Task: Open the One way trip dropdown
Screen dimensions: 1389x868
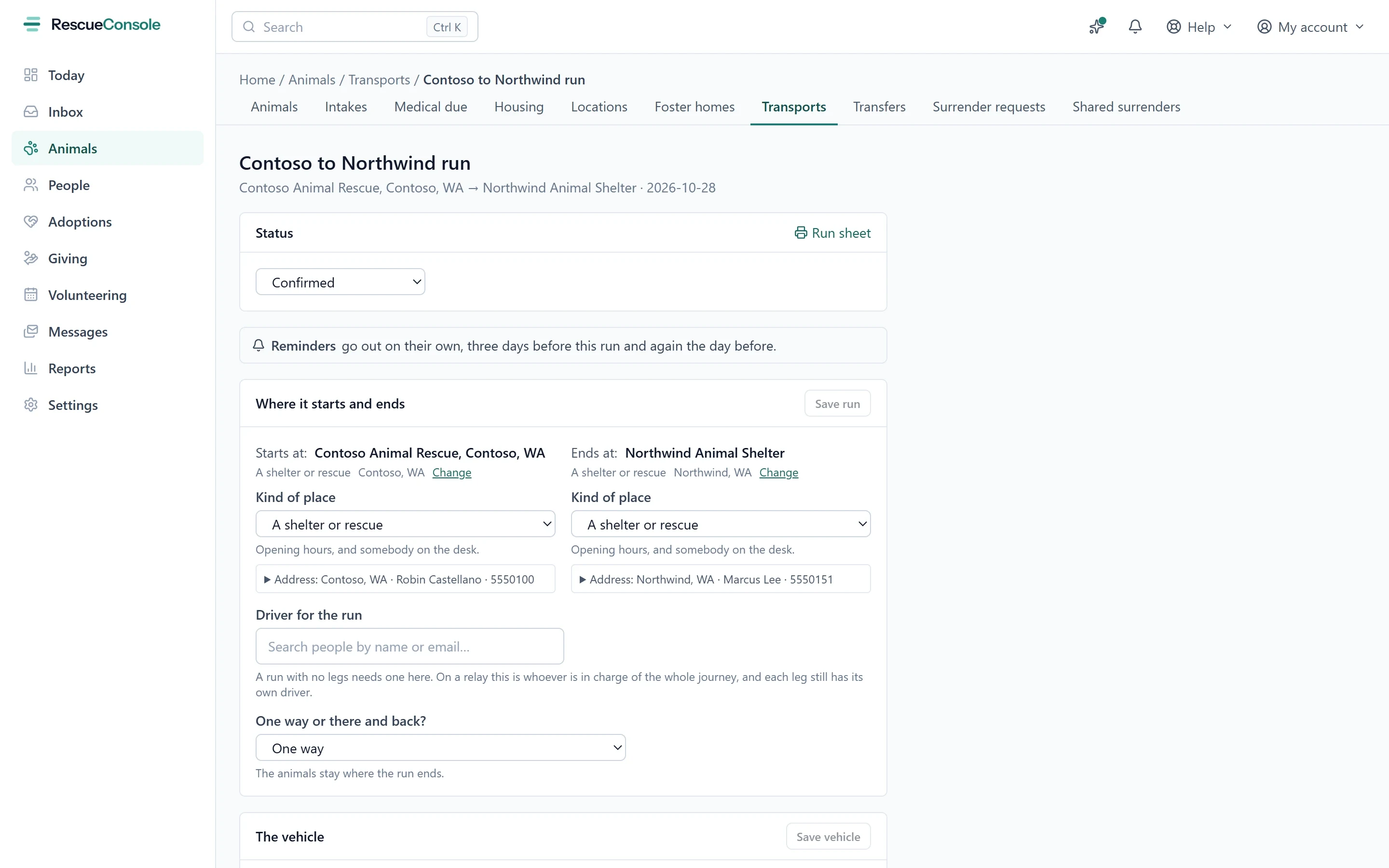Action: 440,747
